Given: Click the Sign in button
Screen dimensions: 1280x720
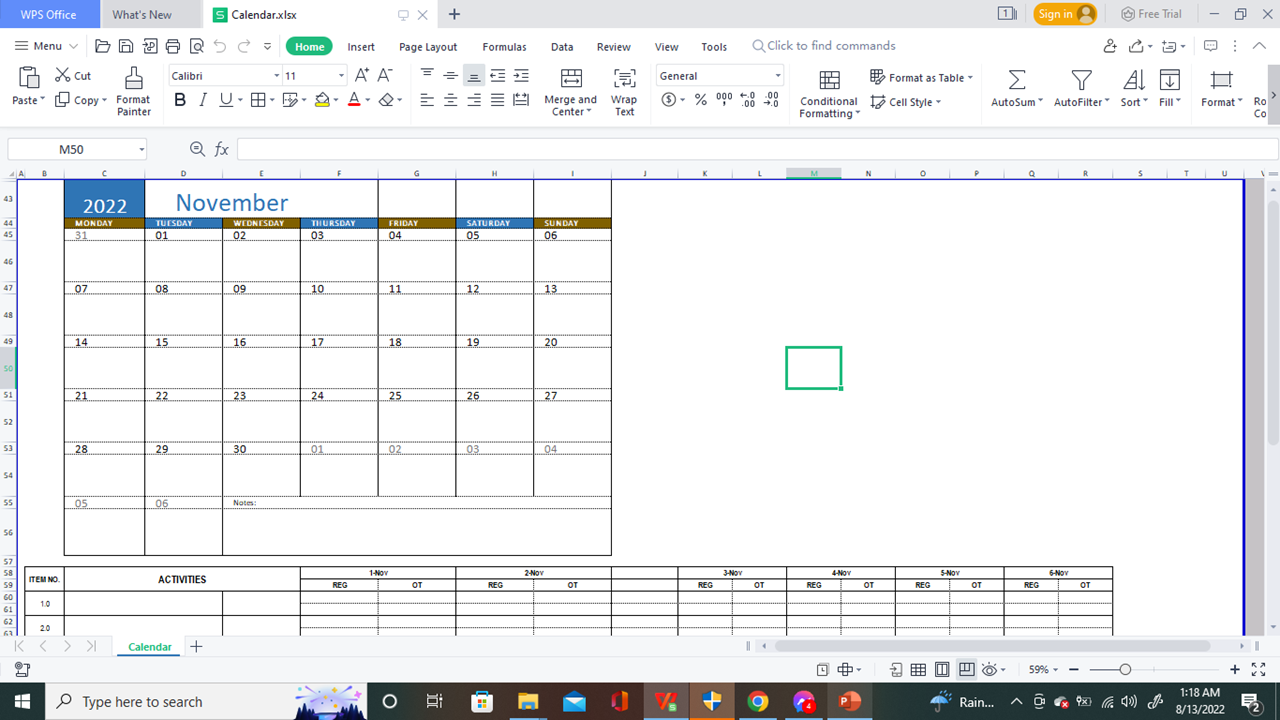Looking at the screenshot, I should coord(1065,14).
